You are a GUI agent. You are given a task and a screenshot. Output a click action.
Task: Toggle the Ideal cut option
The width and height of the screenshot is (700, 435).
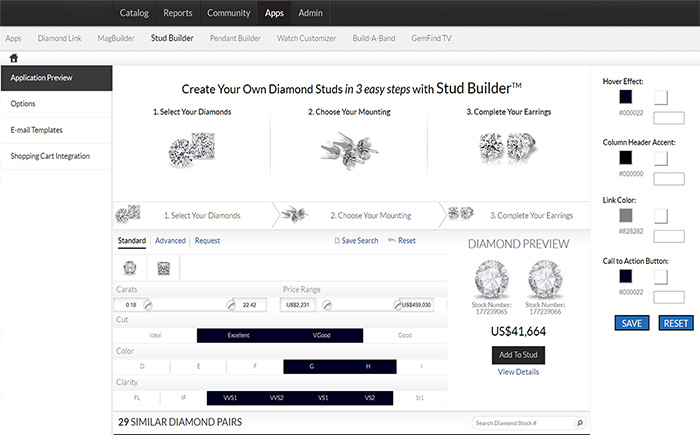click(155, 335)
